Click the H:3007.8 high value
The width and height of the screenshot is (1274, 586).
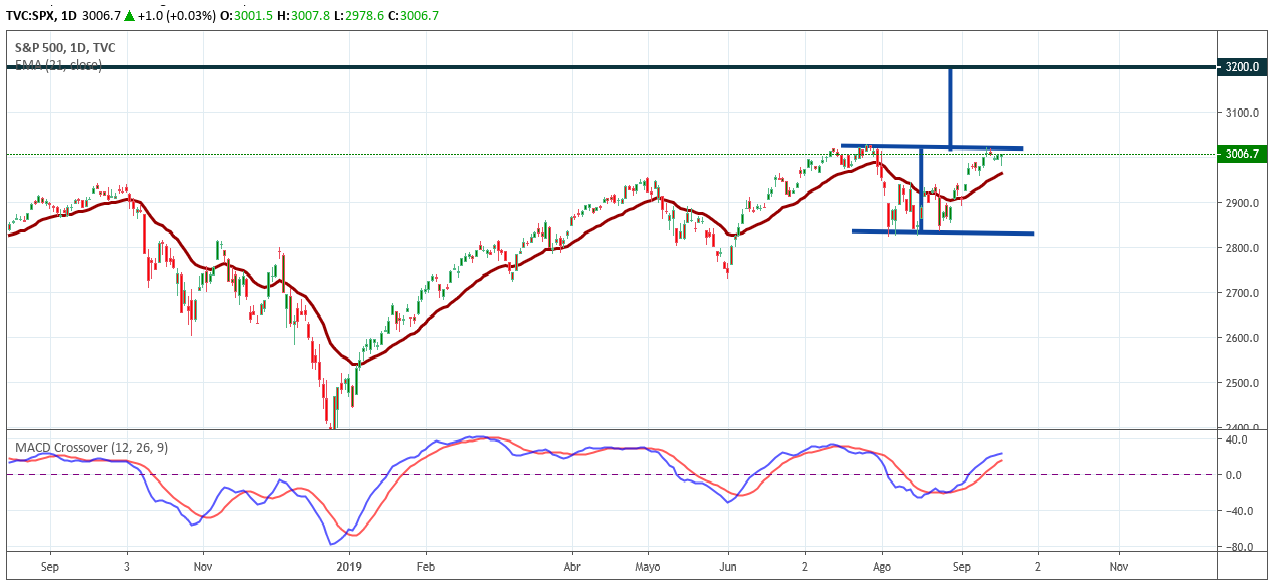[x=302, y=16]
